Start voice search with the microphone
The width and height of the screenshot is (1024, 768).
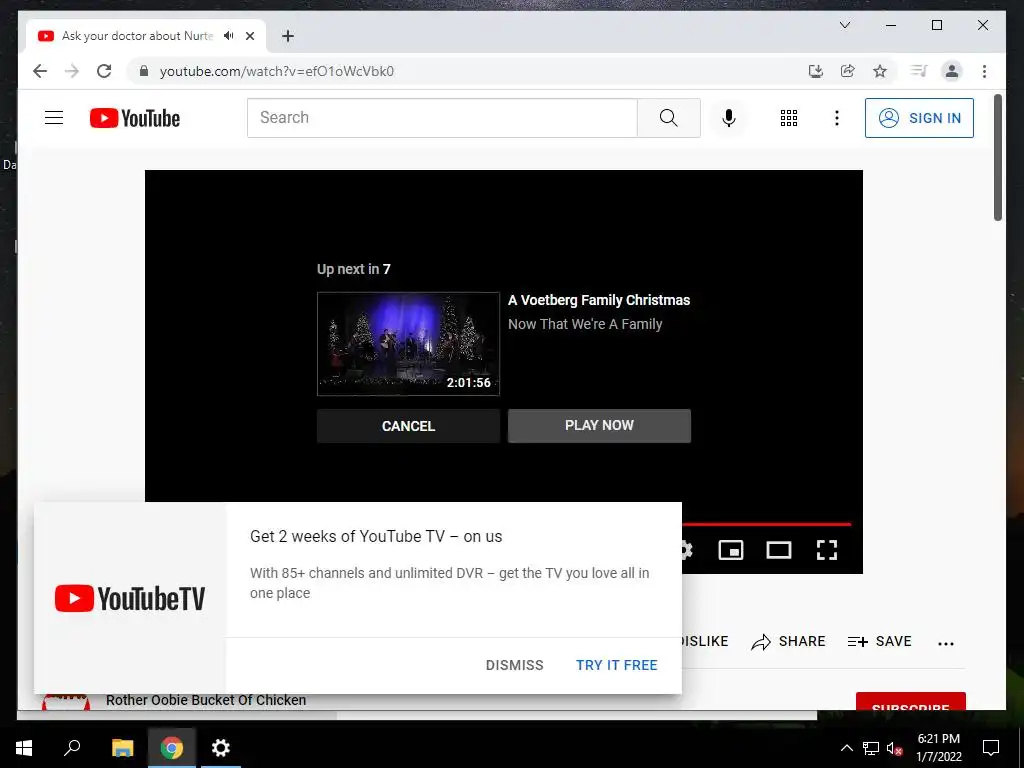[x=729, y=118]
